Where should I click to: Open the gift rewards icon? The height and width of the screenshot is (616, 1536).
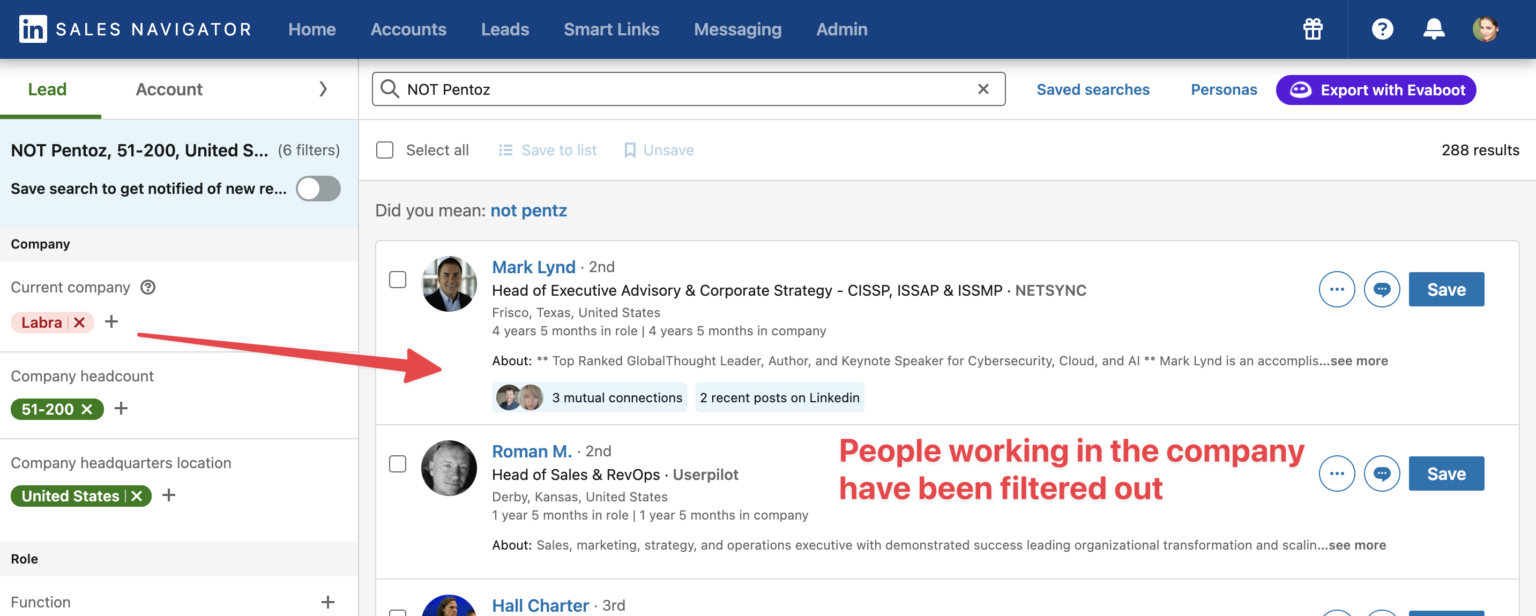(1313, 29)
